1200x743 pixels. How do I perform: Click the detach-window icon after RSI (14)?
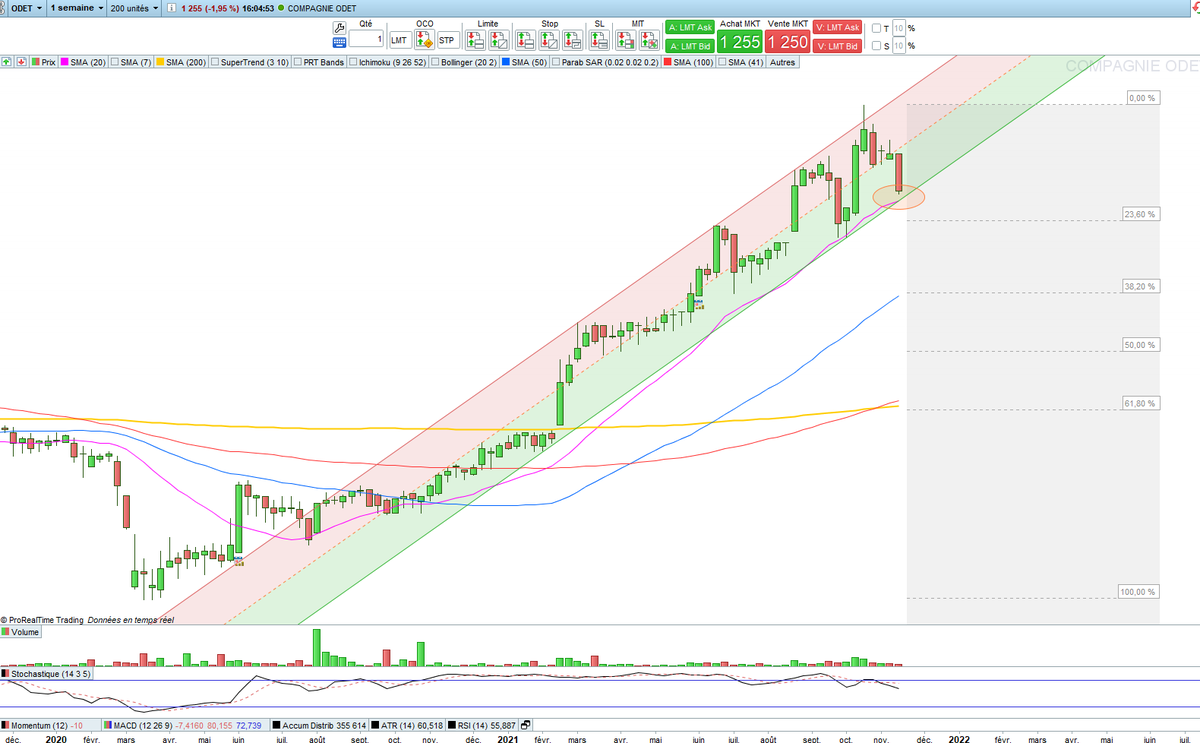tap(526, 725)
